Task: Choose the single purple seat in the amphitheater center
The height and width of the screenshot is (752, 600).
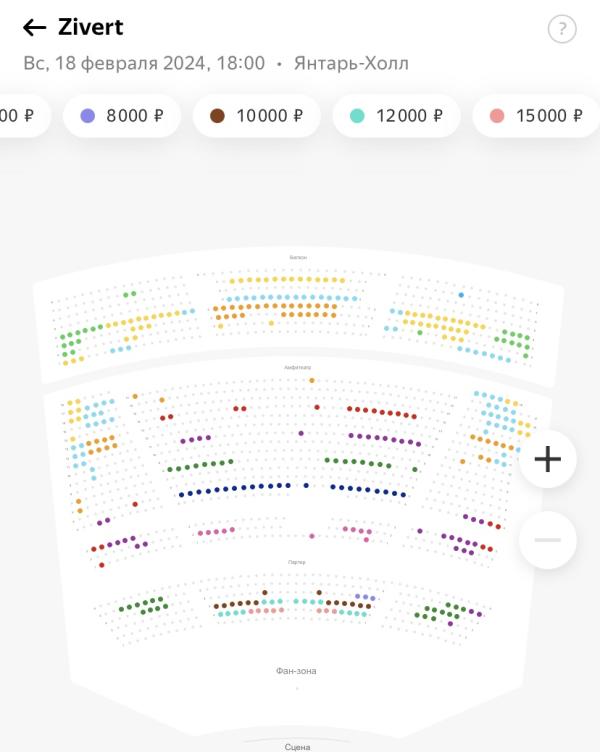Action: (x=301, y=433)
